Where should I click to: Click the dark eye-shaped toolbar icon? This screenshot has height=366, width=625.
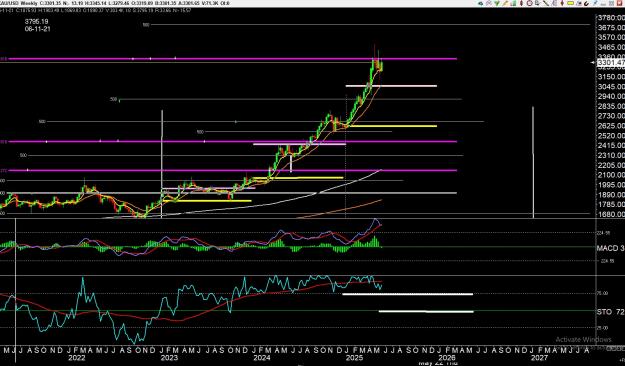pos(481,3)
